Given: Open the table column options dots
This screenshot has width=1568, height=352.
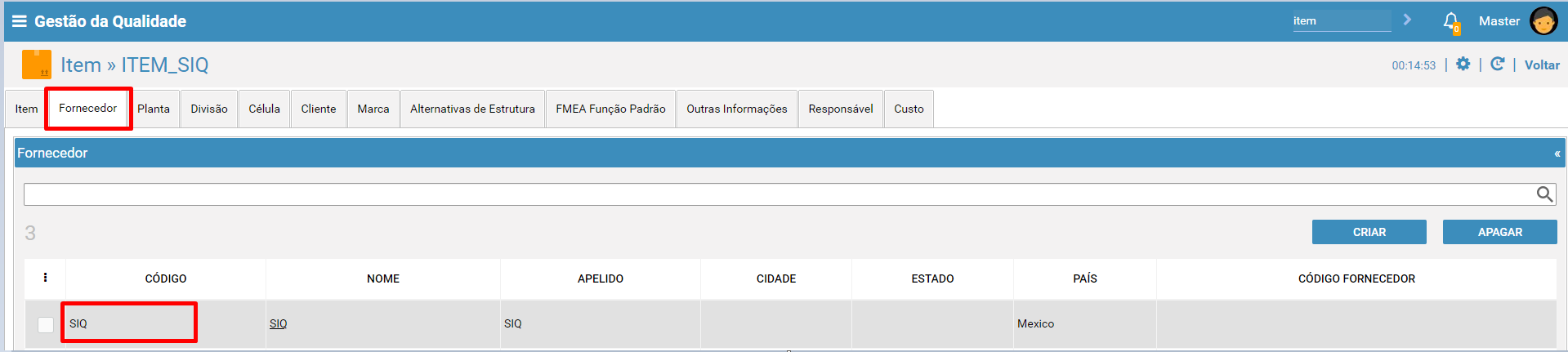Looking at the screenshot, I should tap(45, 278).
